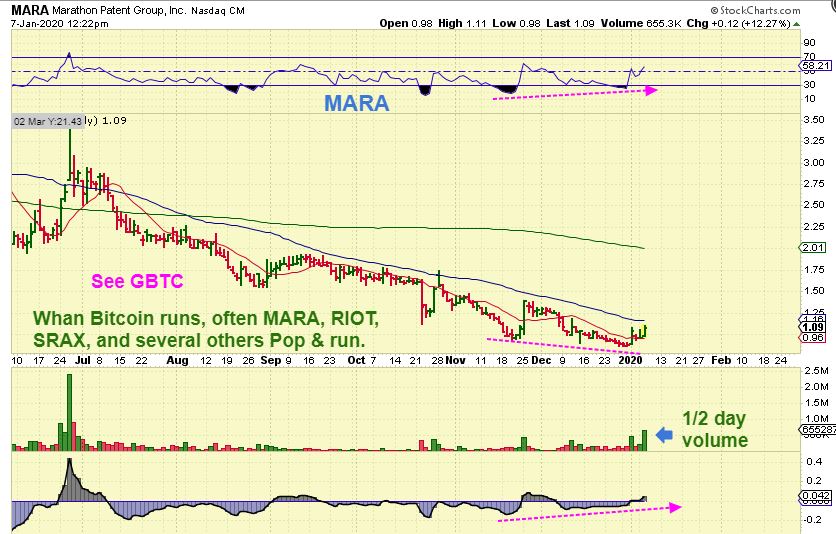Click the RSI axis label 90
The width and height of the screenshot is (836, 534).
click(x=809, y=43)
